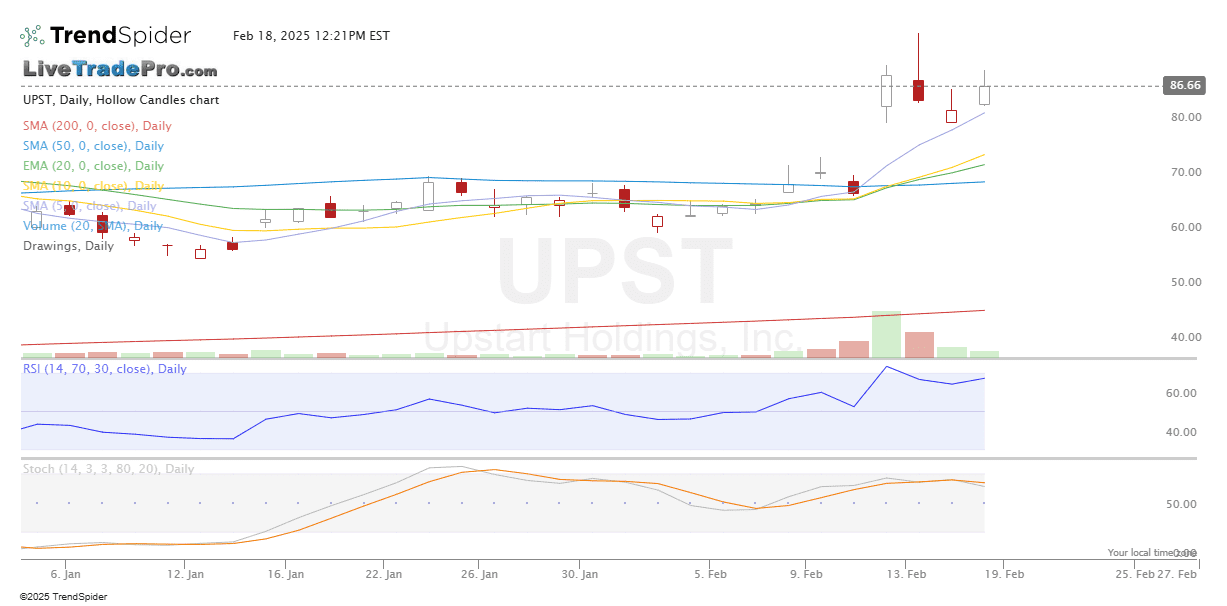Toggle the SMA (200, 0, close) legend entry
Image resolution: width=1227 pixels, height=606 pixels.
(97, 126)
